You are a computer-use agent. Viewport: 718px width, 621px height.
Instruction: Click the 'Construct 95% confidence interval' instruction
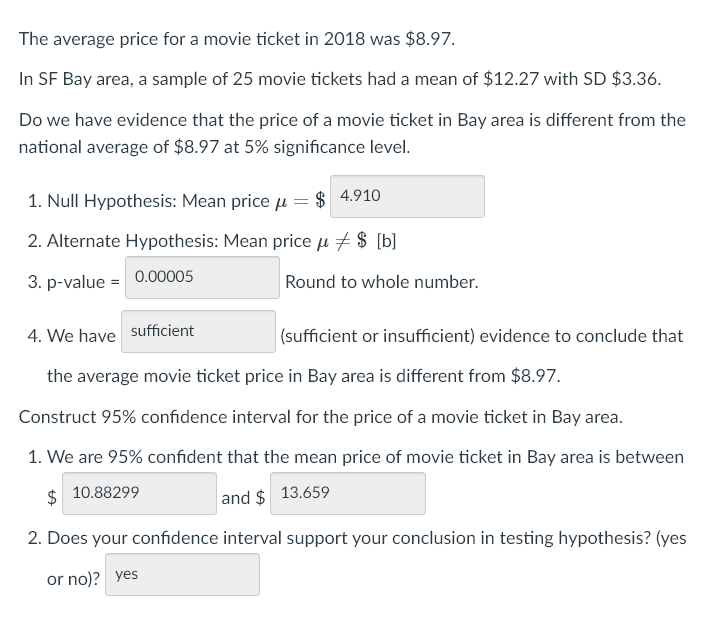click(x=321, y=417)
